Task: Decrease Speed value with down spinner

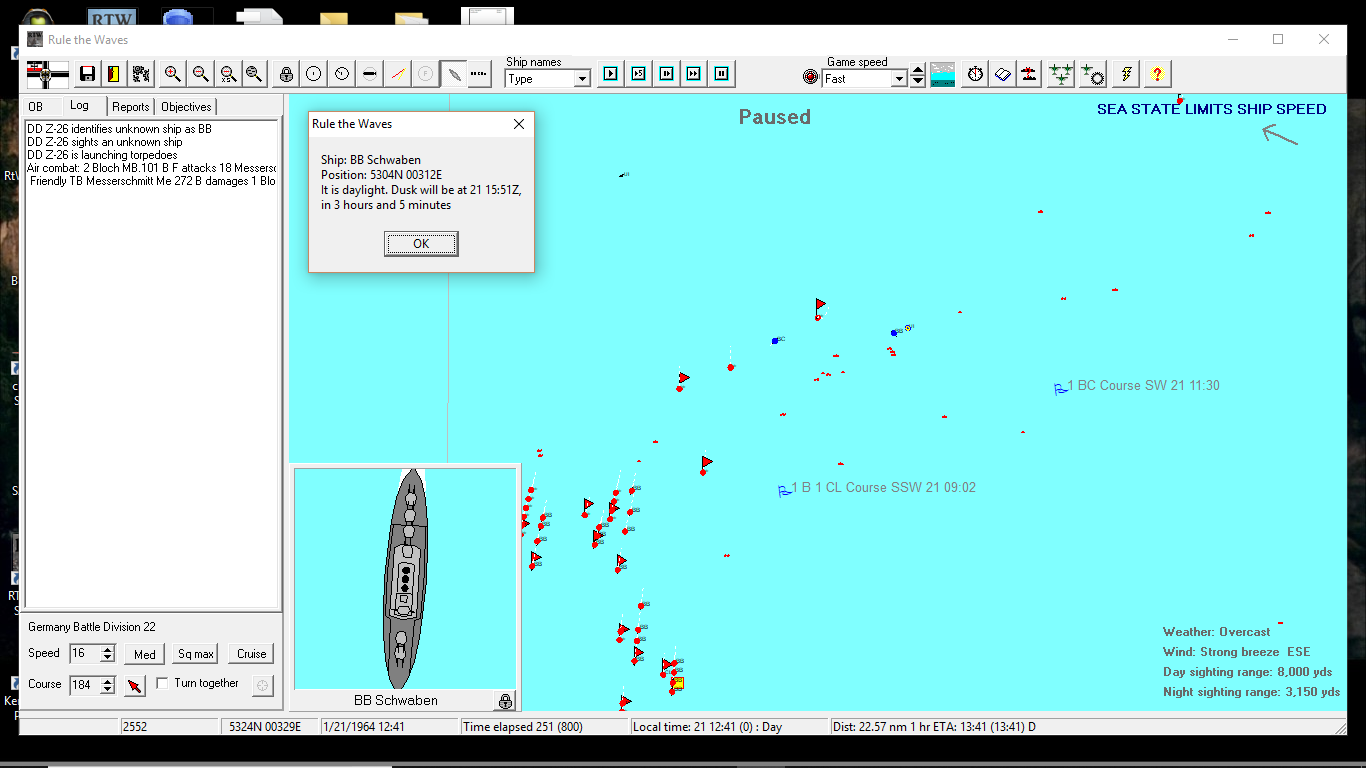Action: [x=108, y=659]
